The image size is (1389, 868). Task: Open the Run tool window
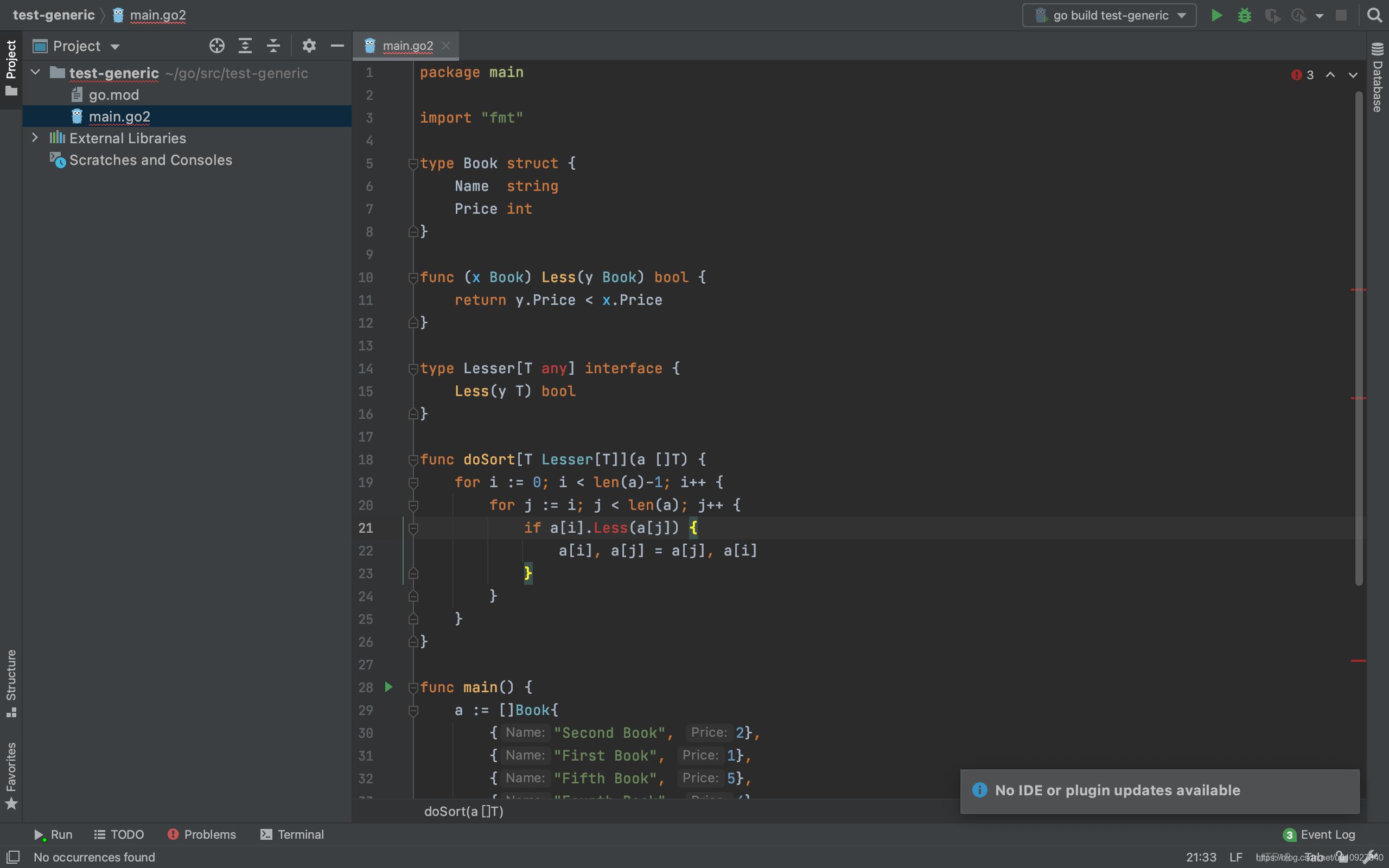pos(53,834)
